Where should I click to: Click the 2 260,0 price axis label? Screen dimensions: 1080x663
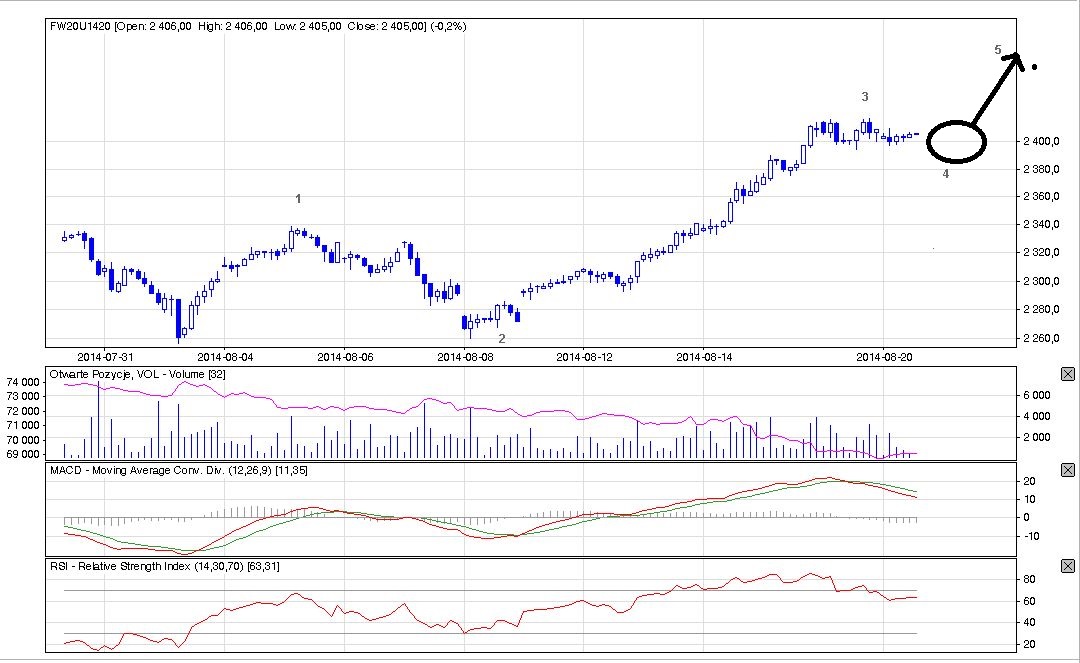click(1041, 338)
